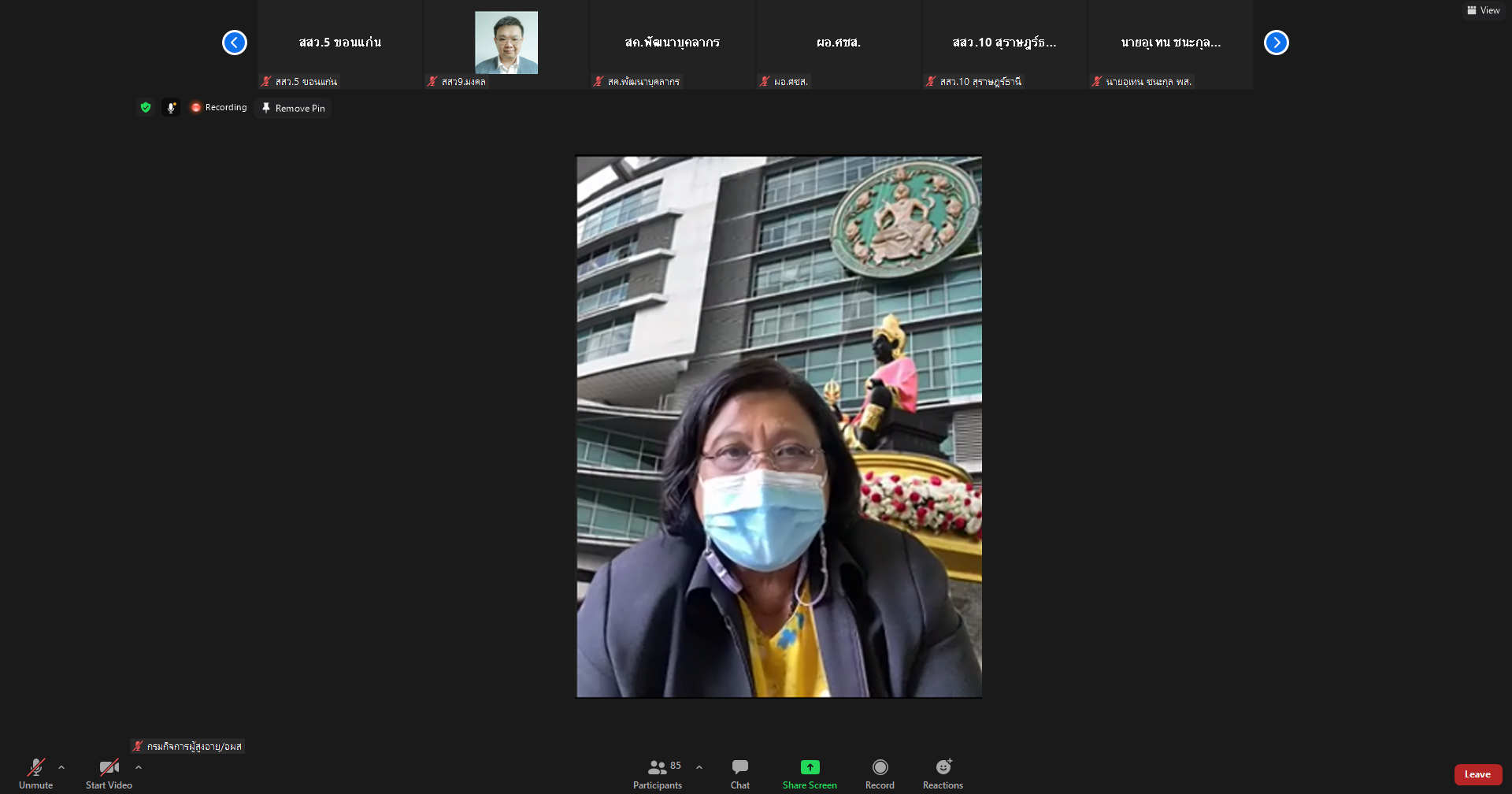1512x794 pixels.
Task: Select the ผอ.ศชส. participant tile
Action: coord(839,44)
